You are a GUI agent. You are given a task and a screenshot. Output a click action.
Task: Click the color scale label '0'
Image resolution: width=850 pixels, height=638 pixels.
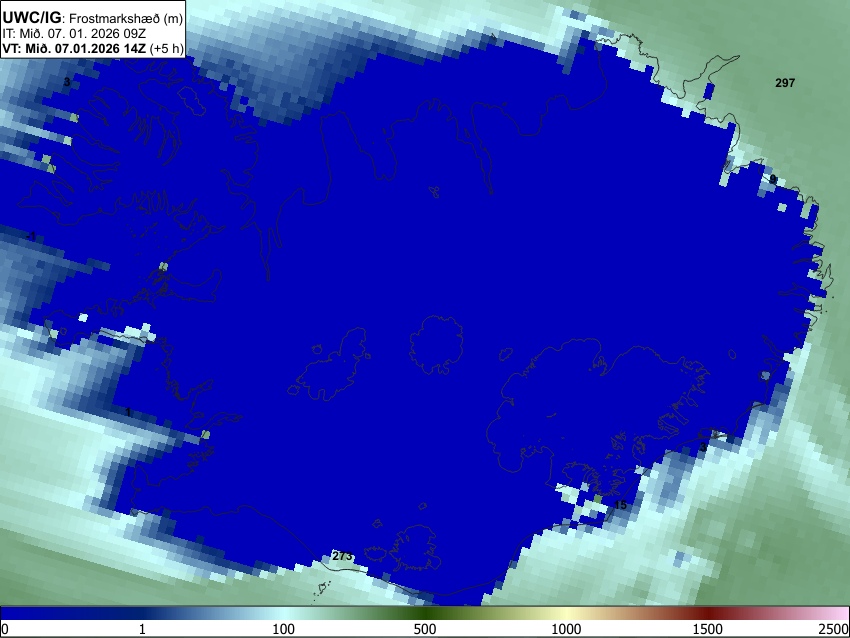tap(5, 629)
